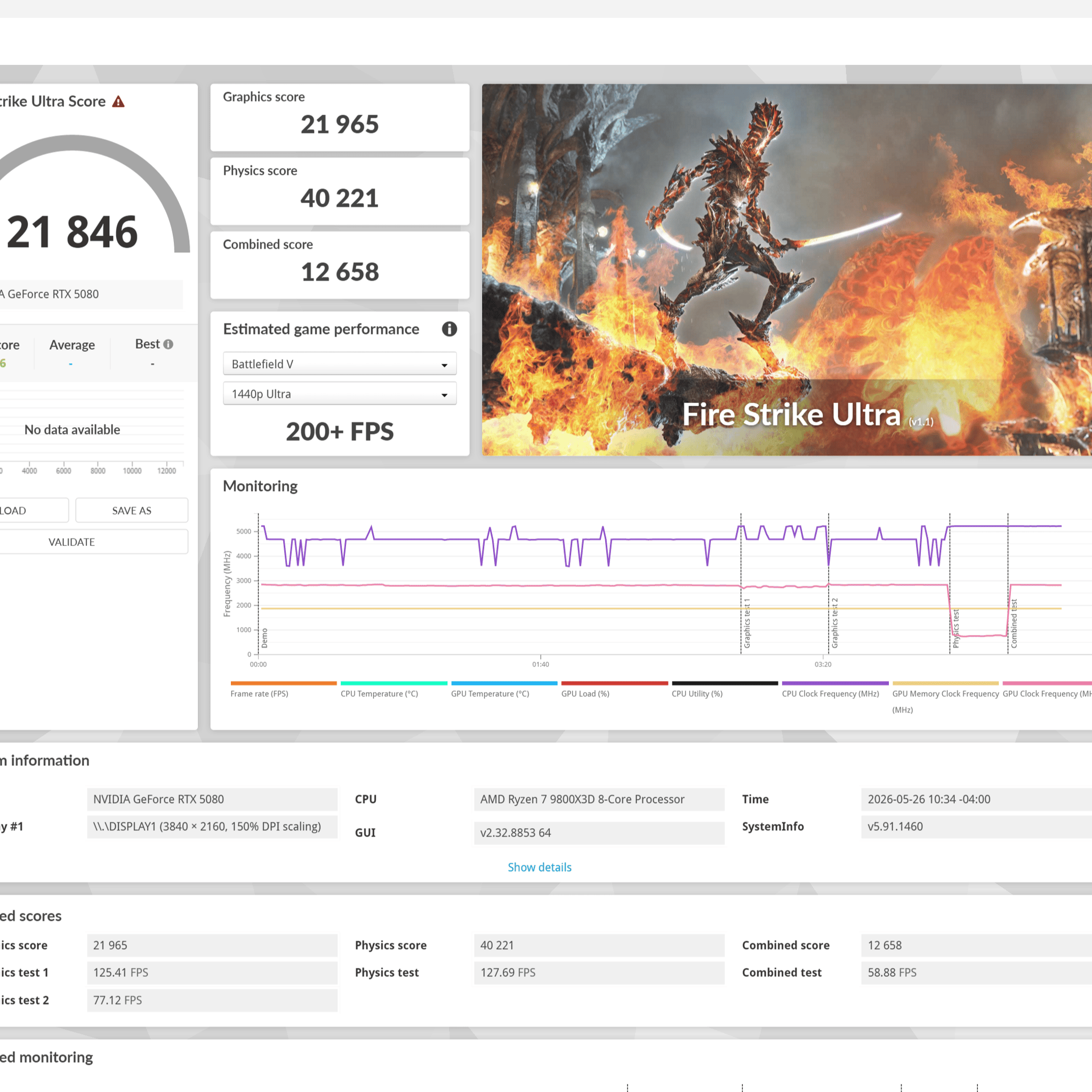Click the Graphics test 2 chart marker

pyautogui.click(x=835, y=623)
